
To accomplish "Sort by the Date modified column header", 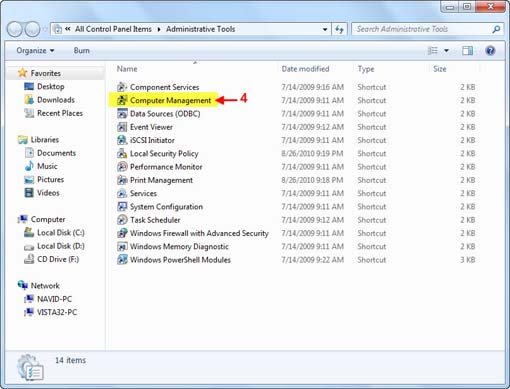I will 305,69.
